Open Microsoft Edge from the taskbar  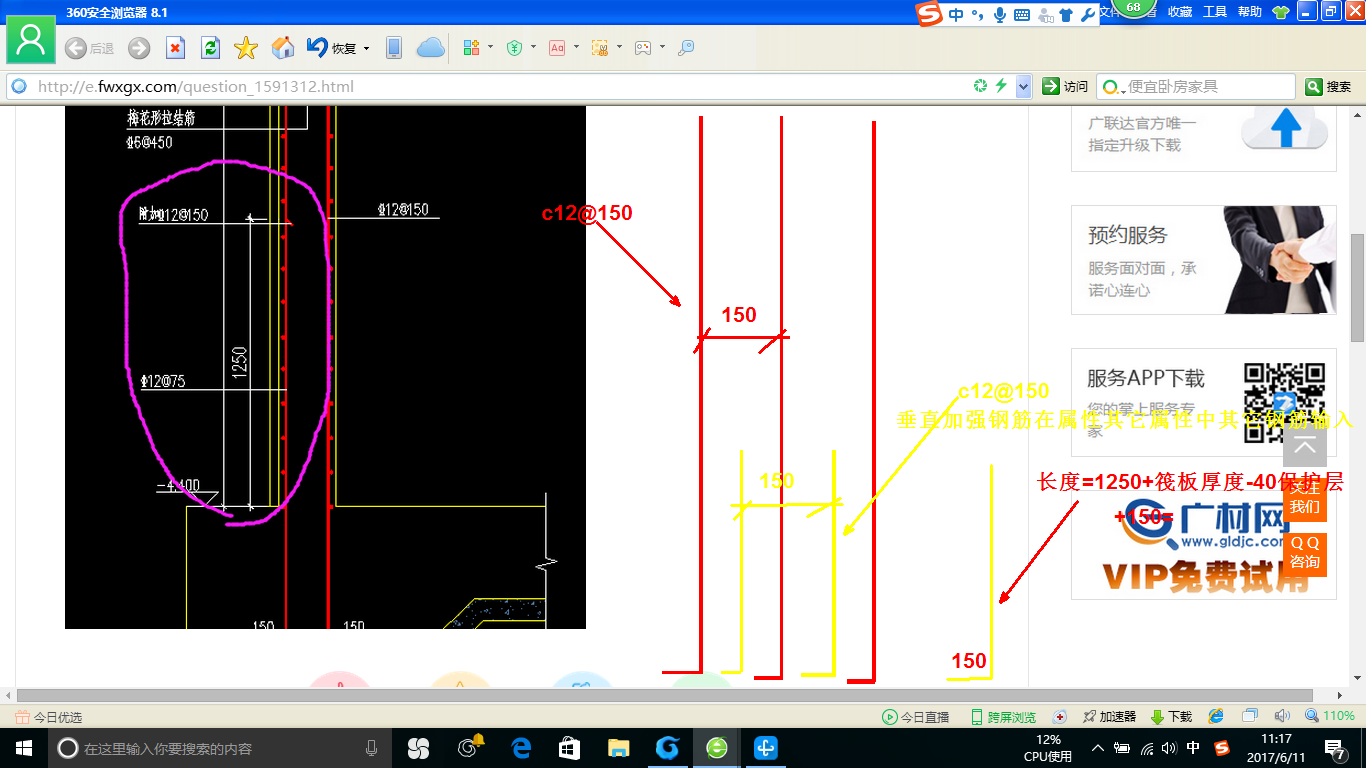tap(521, 748)
